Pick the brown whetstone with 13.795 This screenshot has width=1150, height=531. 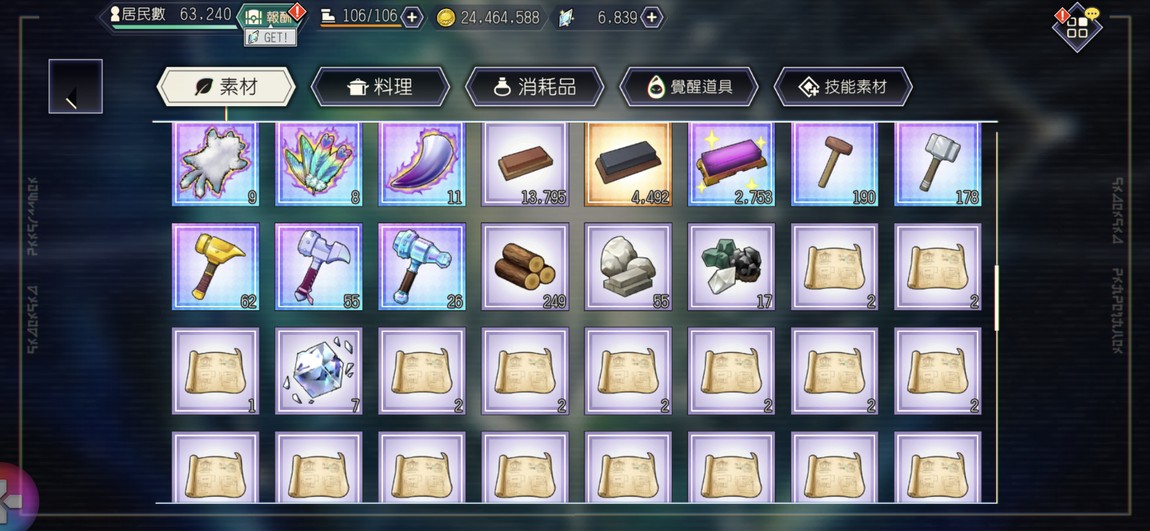tap(525, 164)
